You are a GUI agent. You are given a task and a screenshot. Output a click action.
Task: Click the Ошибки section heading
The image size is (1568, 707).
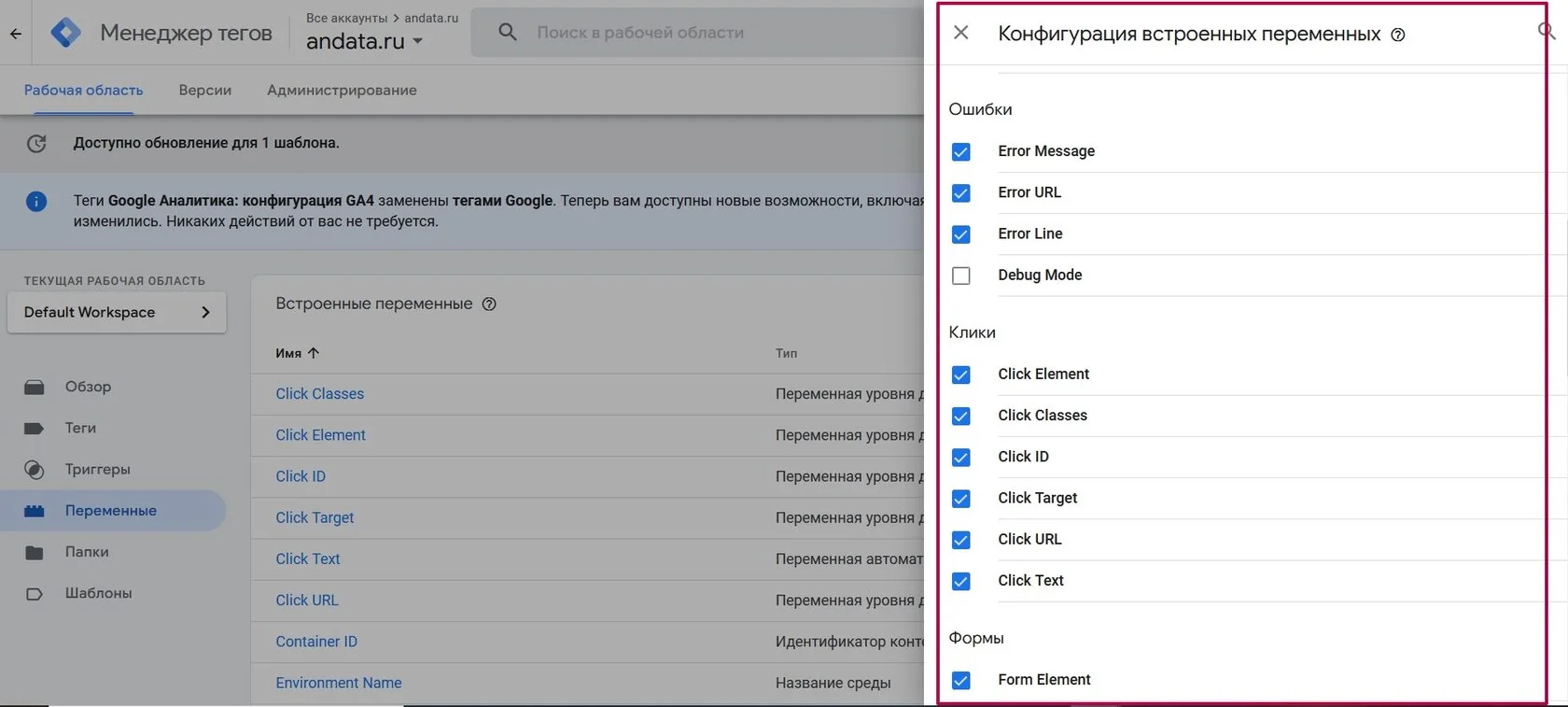980,109
